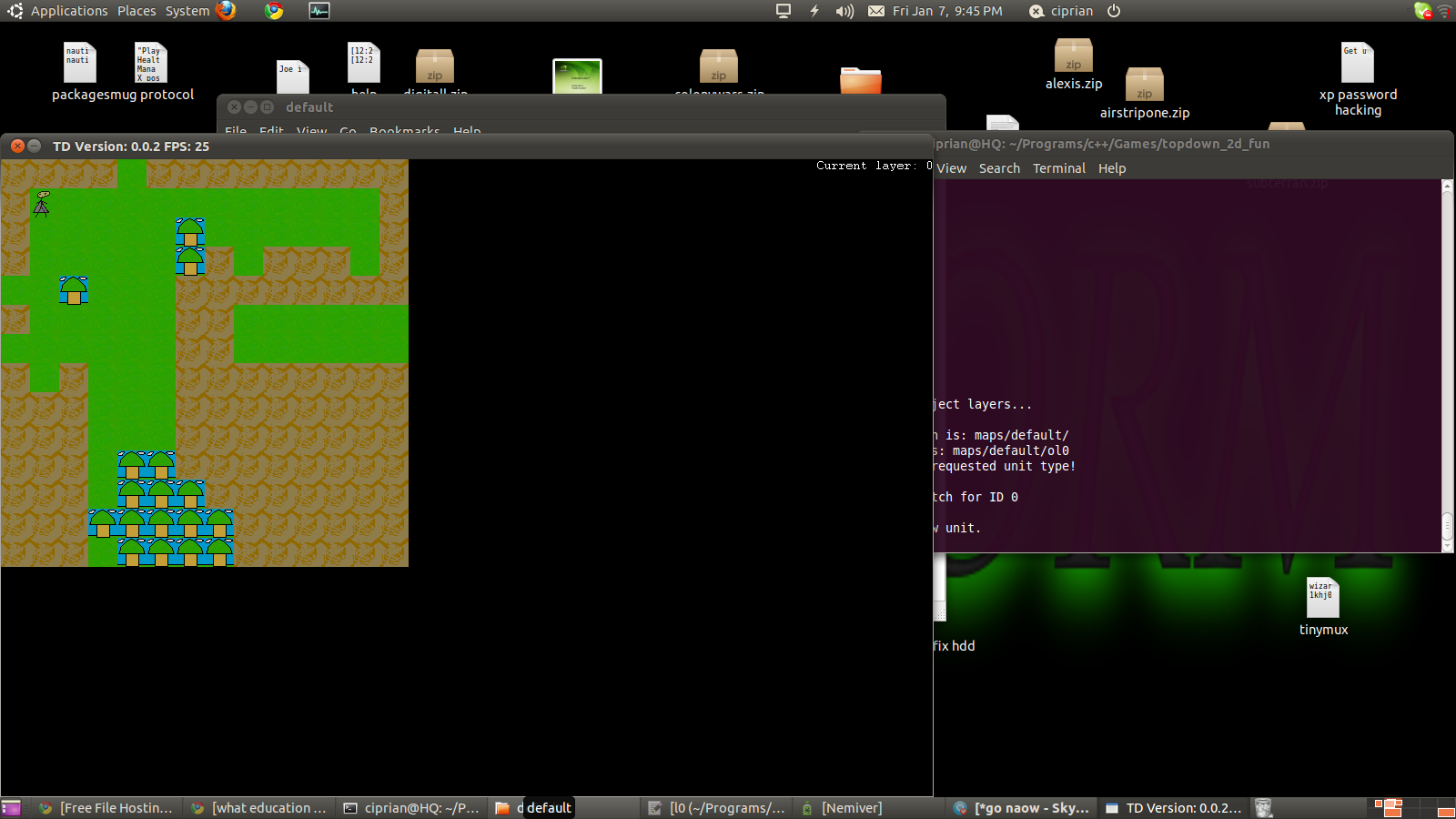Open the terminal's Search menu
1456x819 pixels.
pyautogui.click(x=999, y=168)
